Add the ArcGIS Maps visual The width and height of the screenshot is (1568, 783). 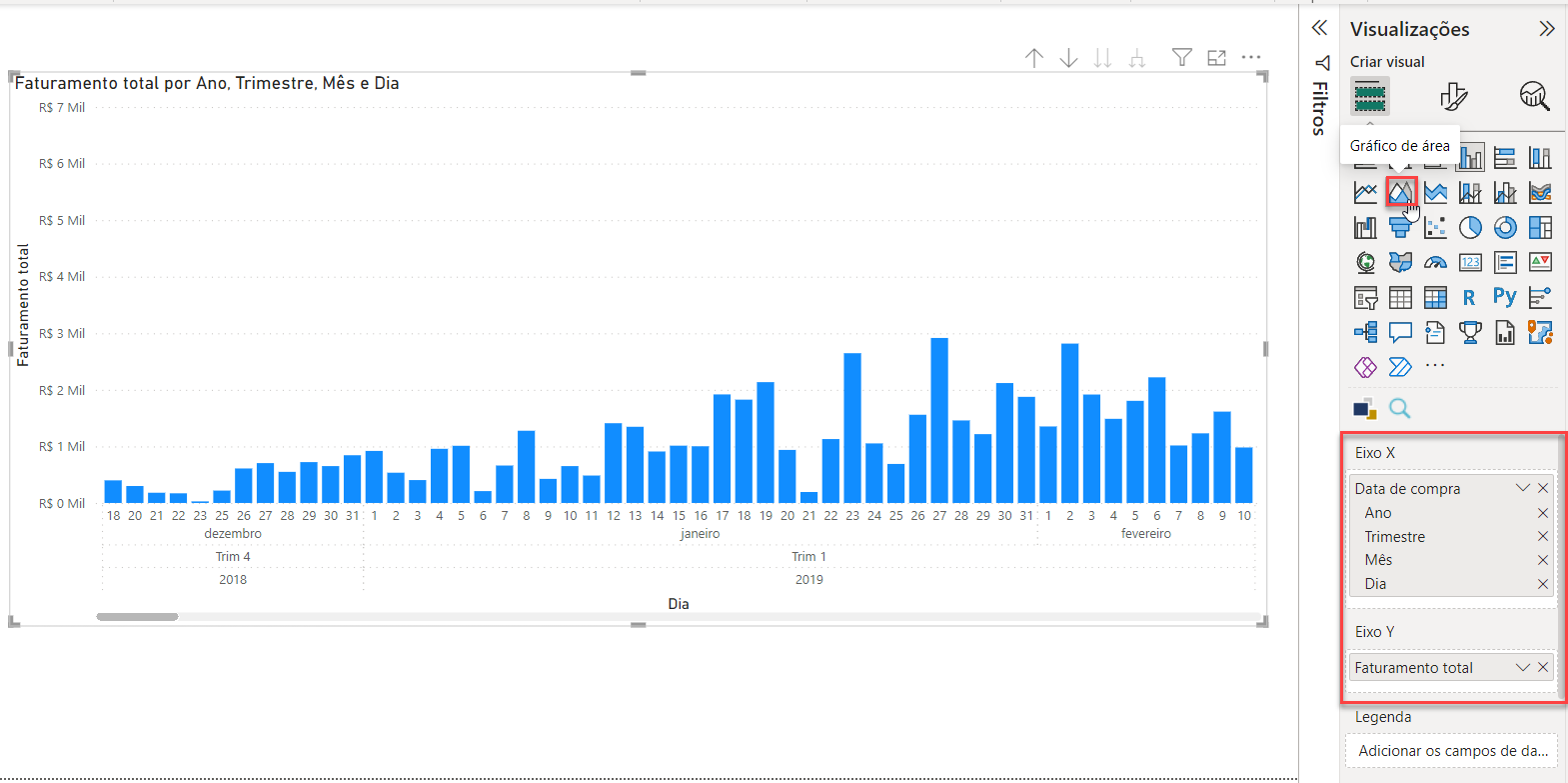tap(1540, 332)
